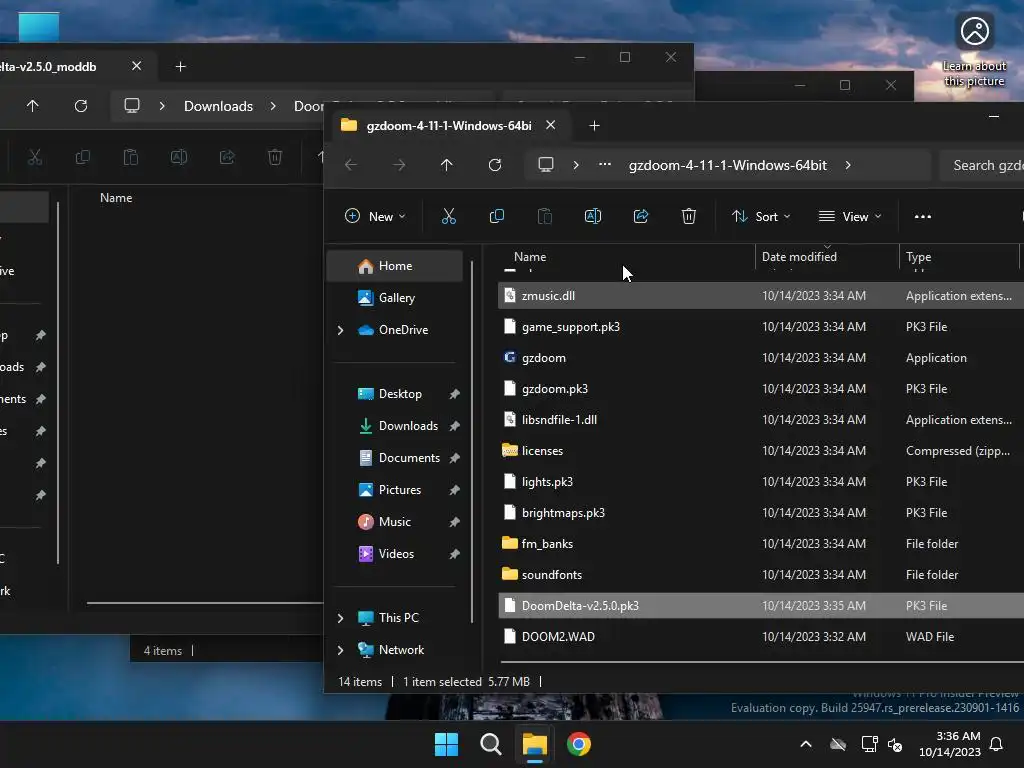Open View dropdown menu

tap(850, 216)
